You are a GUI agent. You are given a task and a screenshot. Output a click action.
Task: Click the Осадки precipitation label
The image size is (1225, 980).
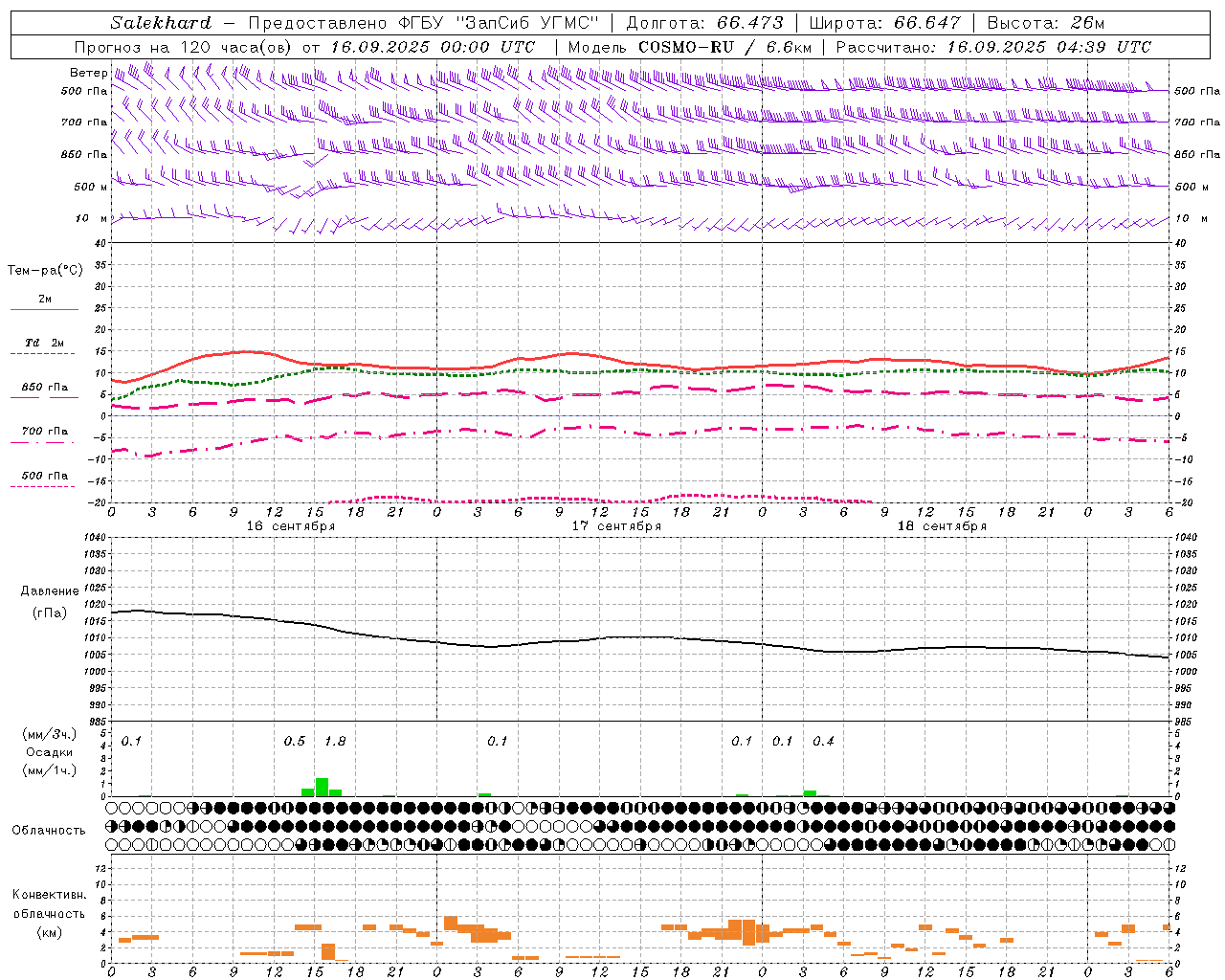(x=49, y=752)
